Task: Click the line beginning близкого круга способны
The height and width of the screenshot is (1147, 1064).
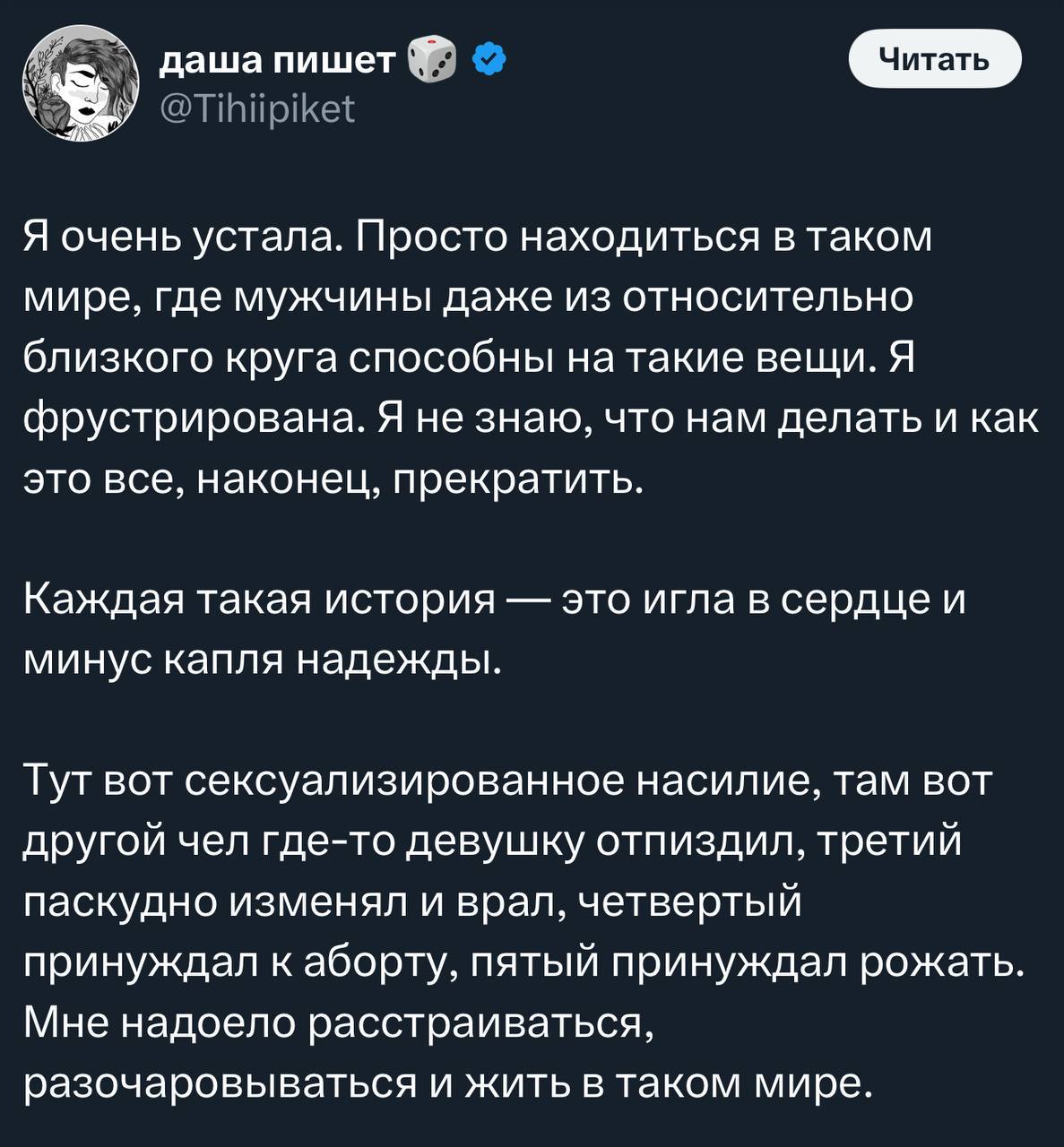Action: click(467, 358)
